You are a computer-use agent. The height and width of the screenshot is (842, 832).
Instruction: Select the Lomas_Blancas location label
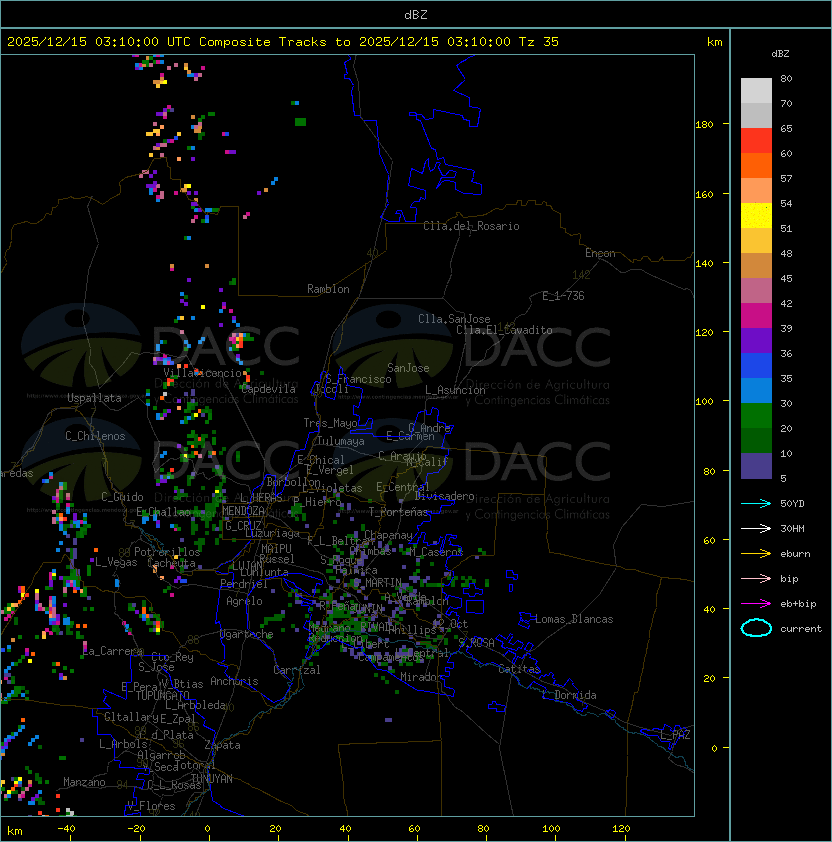tap(574, 619)
